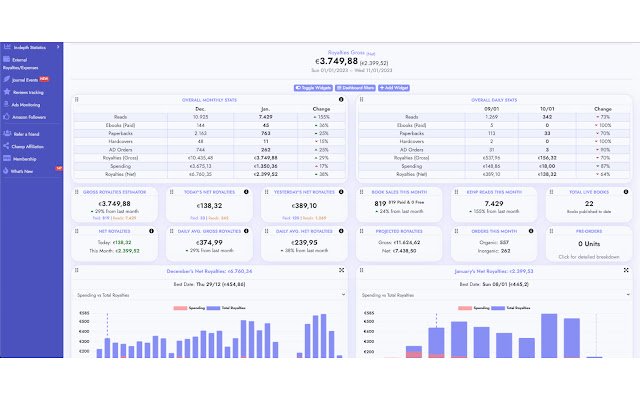Open Reviews tracking star icon
This screenshot has width=640, height=400.
(x=7, y=92)
